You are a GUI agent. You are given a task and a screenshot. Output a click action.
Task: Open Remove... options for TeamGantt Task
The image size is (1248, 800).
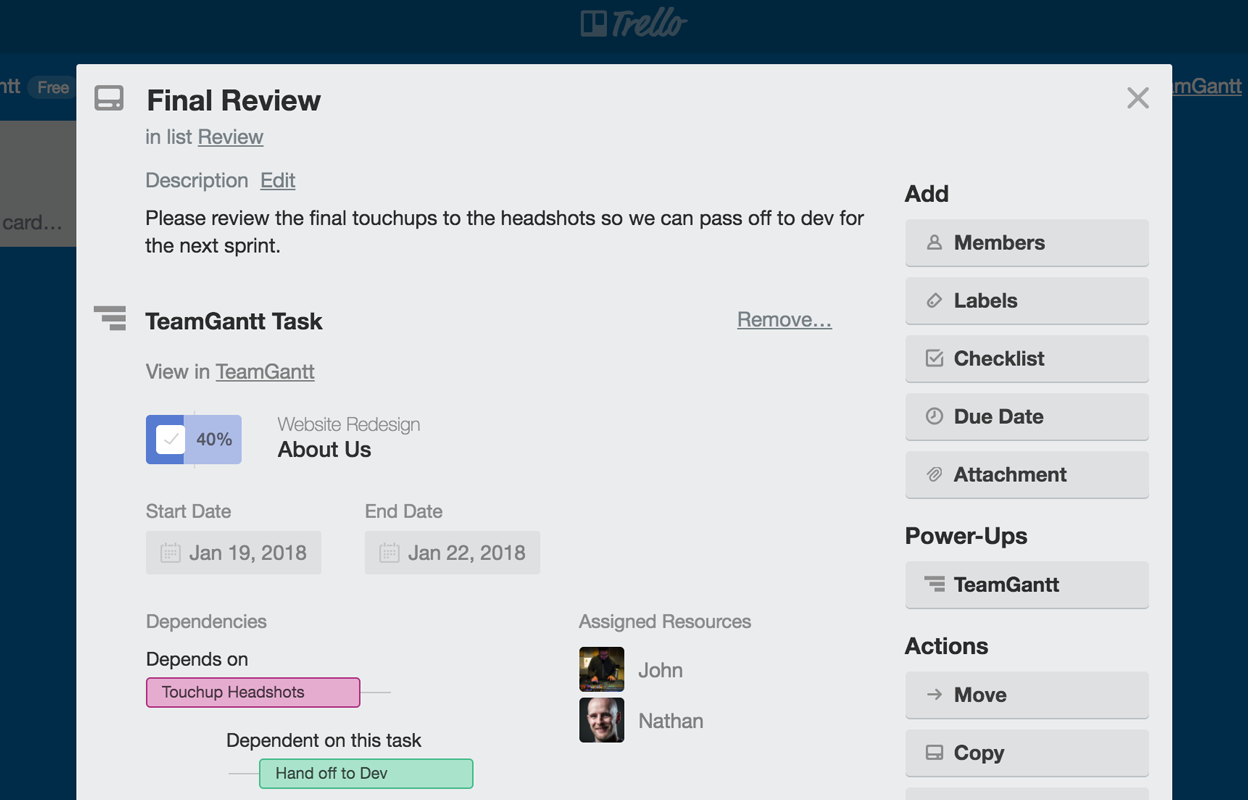(784, 319)
